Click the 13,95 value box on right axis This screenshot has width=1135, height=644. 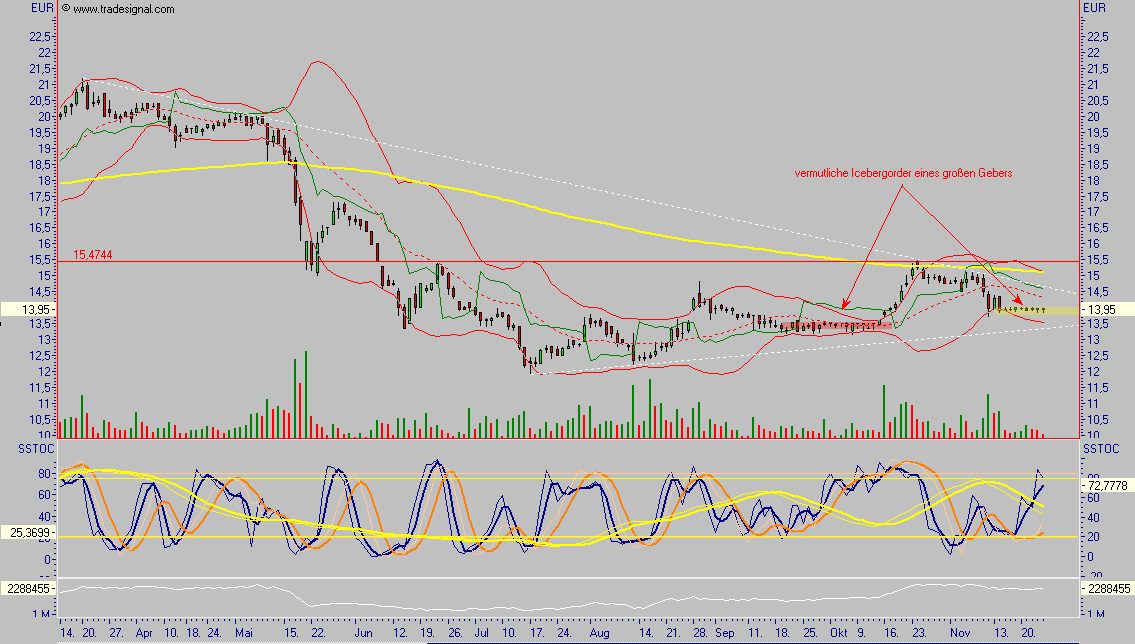coord(1107,310)
